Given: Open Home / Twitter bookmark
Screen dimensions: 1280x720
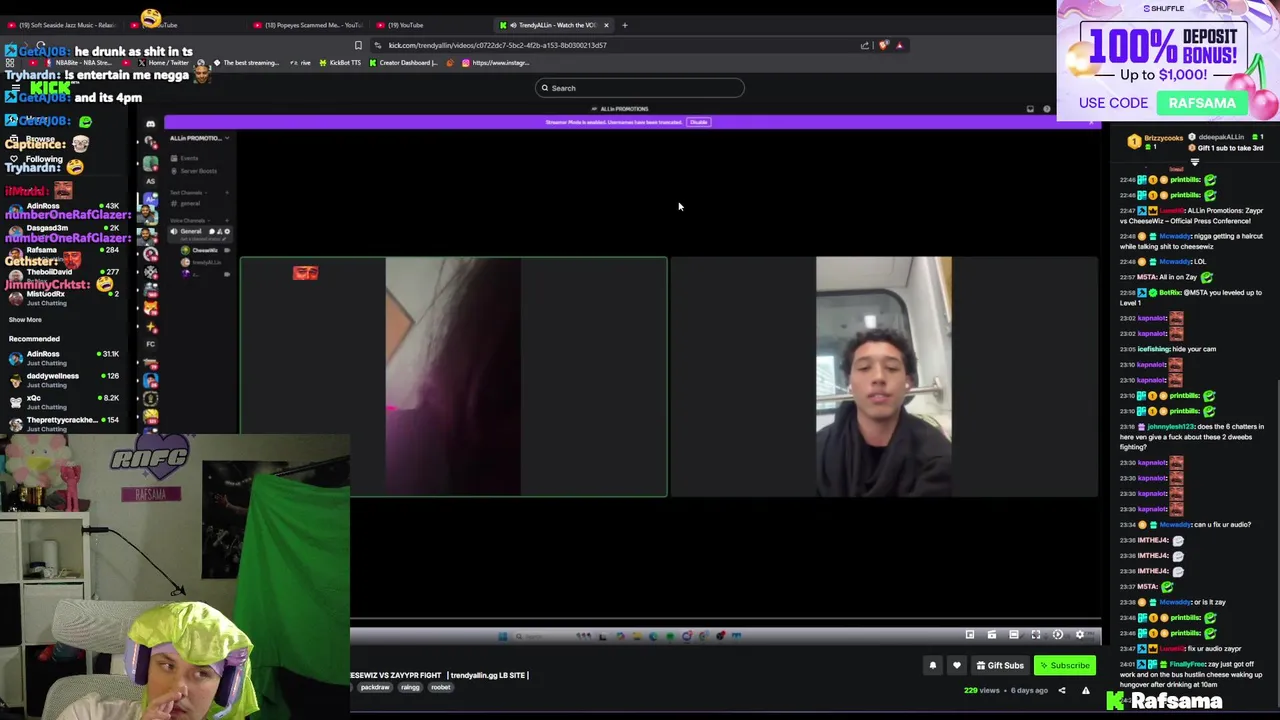Looking at the screenshot, I should (x=163, y=63).
